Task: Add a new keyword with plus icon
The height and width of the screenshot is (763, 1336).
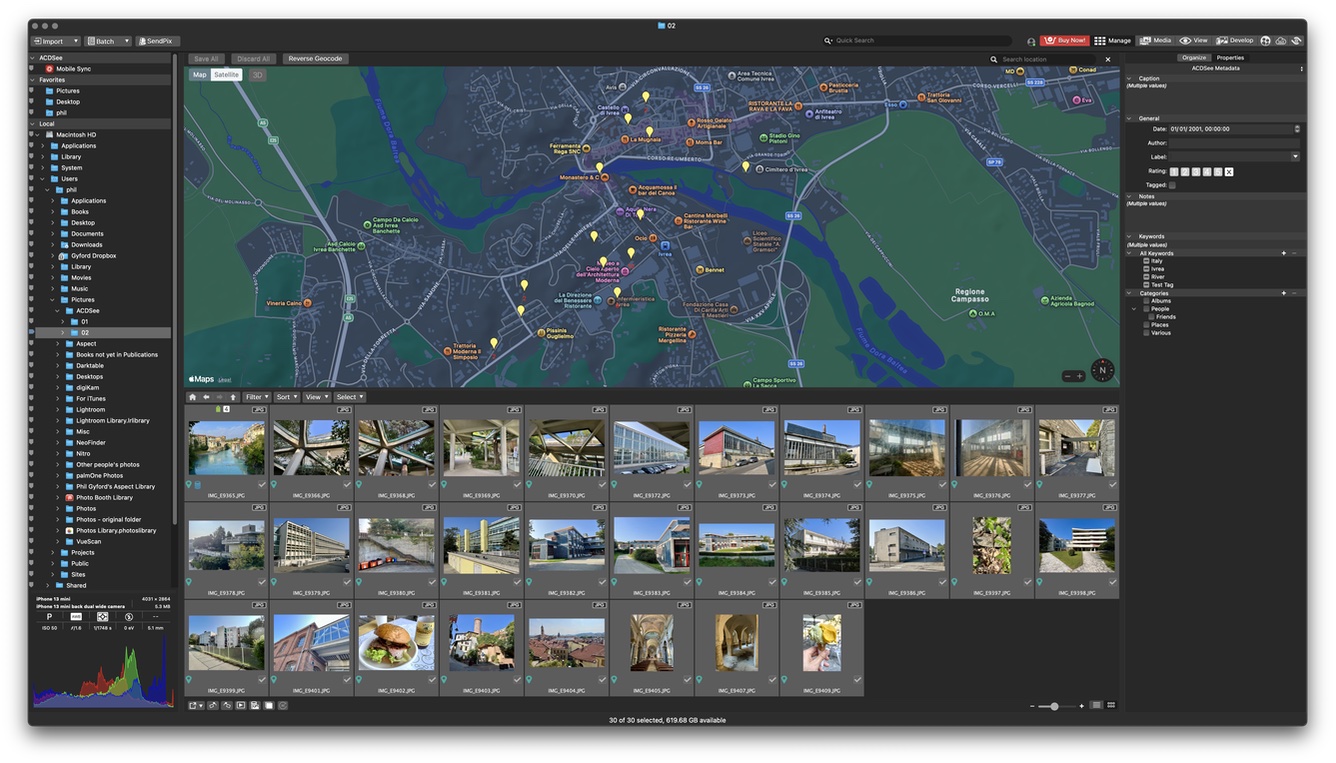Action: [1283, 253]
